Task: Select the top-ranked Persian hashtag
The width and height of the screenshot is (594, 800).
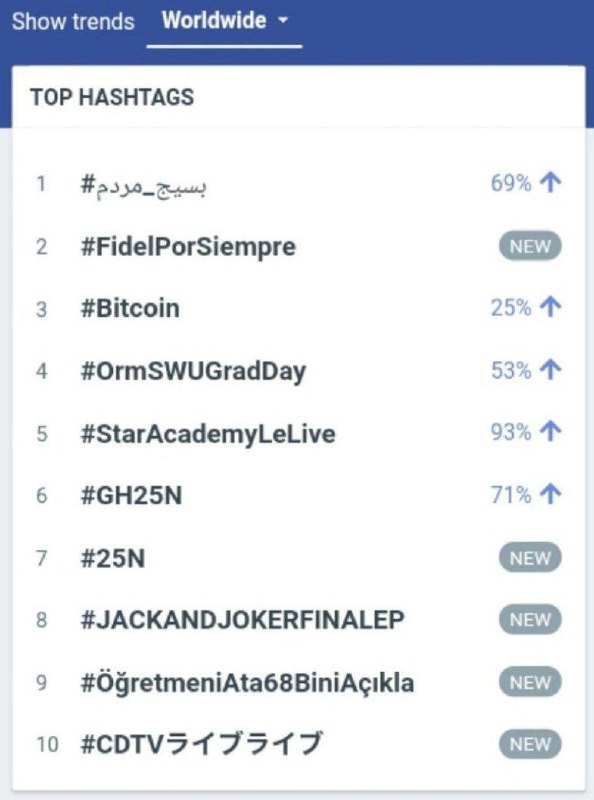Action: (144, 184)
